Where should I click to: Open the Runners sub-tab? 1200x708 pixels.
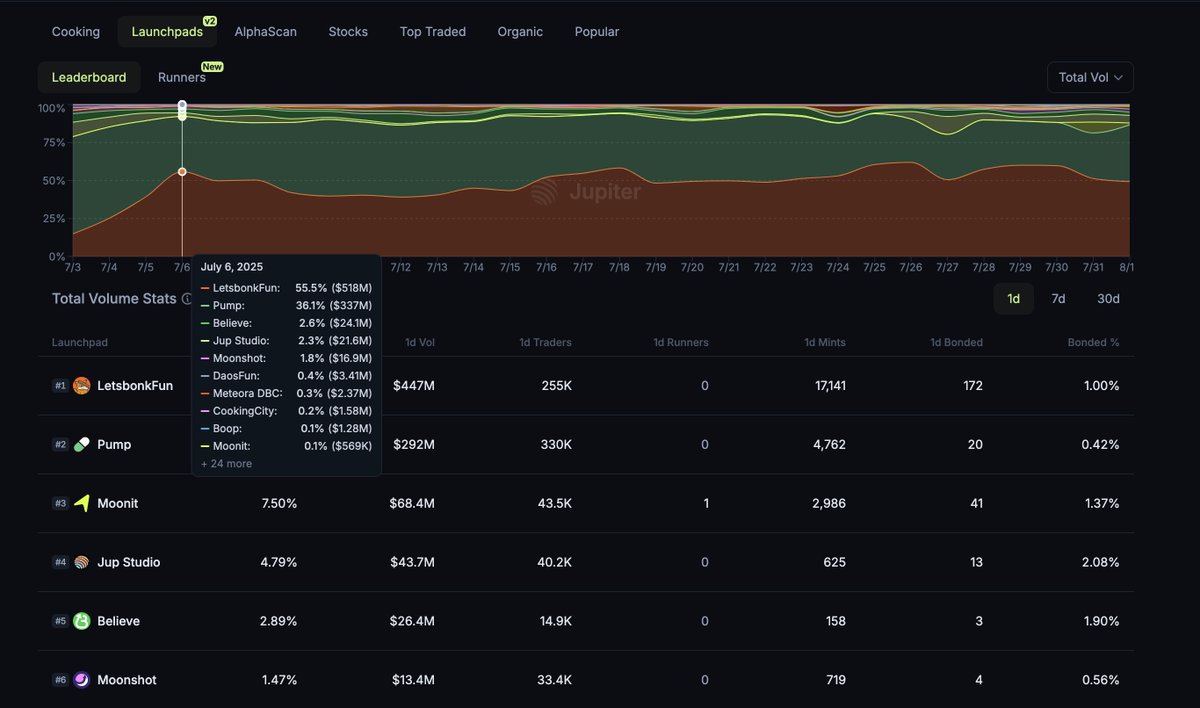pyautogui.click(x=182, y=77)
